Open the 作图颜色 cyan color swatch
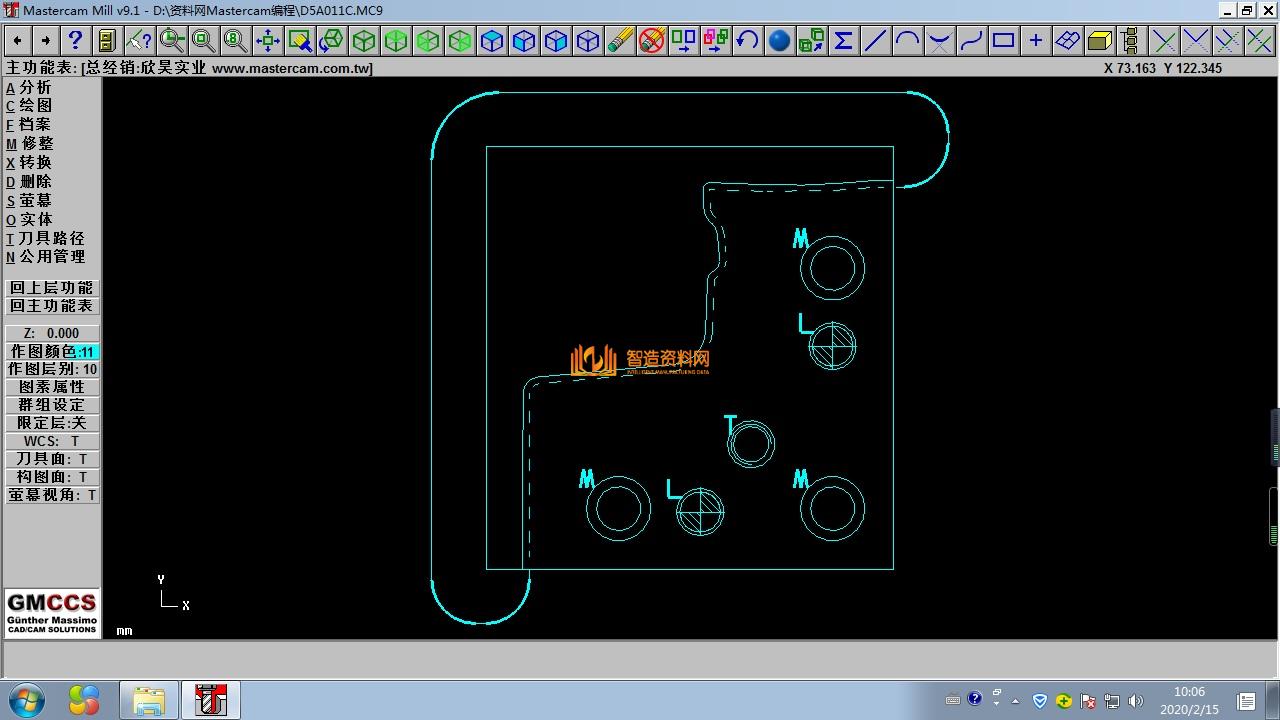The image size is (1280, 720). (x=87, y=352)
